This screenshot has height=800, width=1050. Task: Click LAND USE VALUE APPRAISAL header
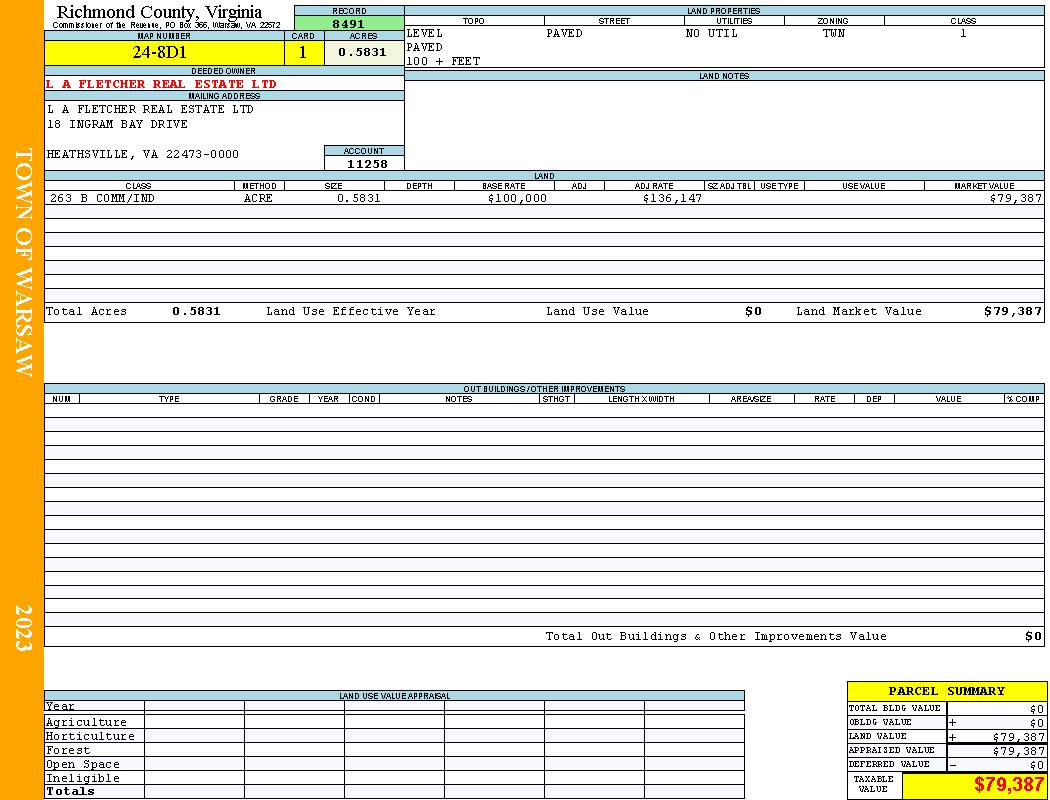394,696
